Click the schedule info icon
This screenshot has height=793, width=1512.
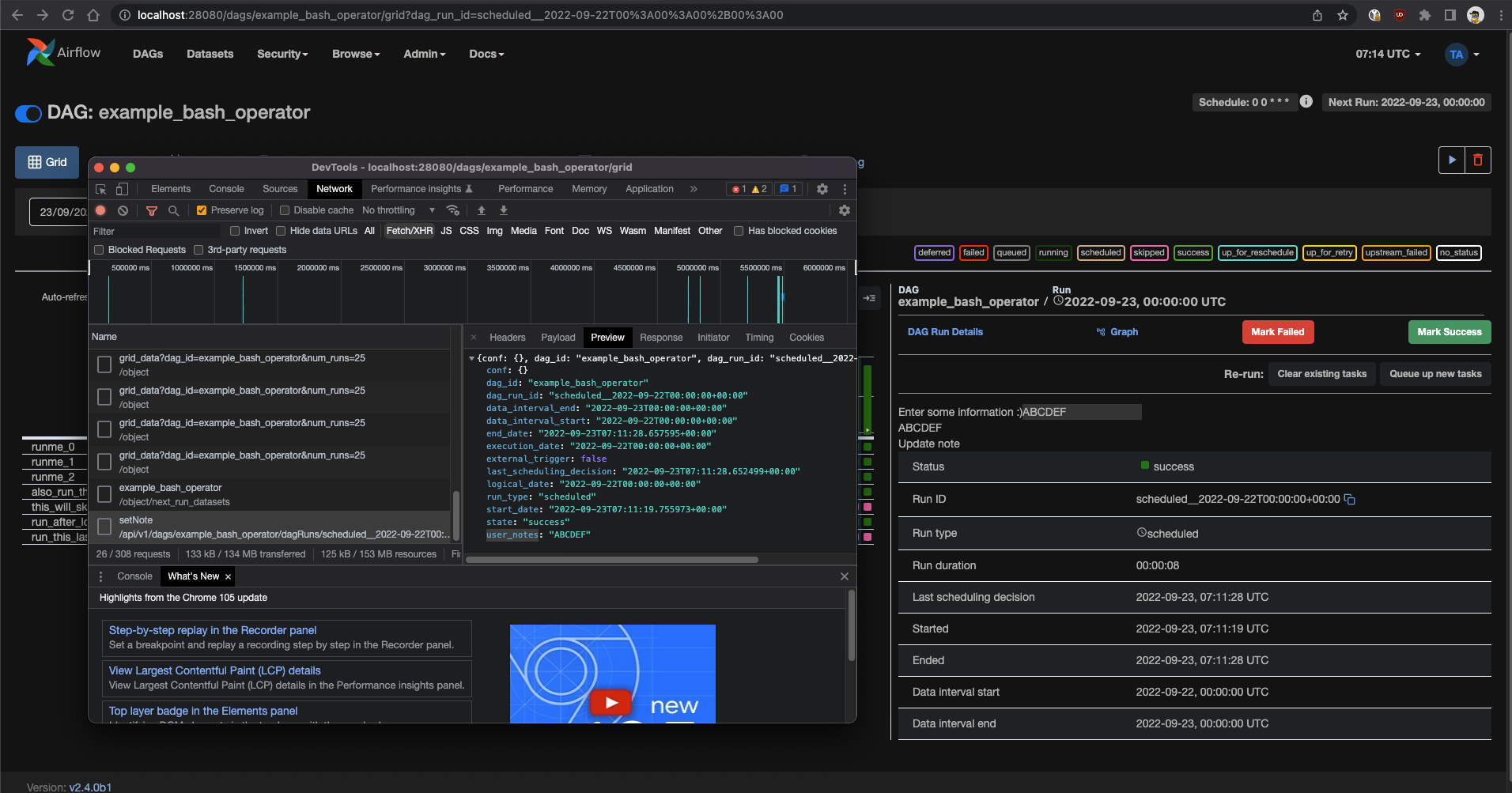pyautogui.click(x=1306, y=101)
